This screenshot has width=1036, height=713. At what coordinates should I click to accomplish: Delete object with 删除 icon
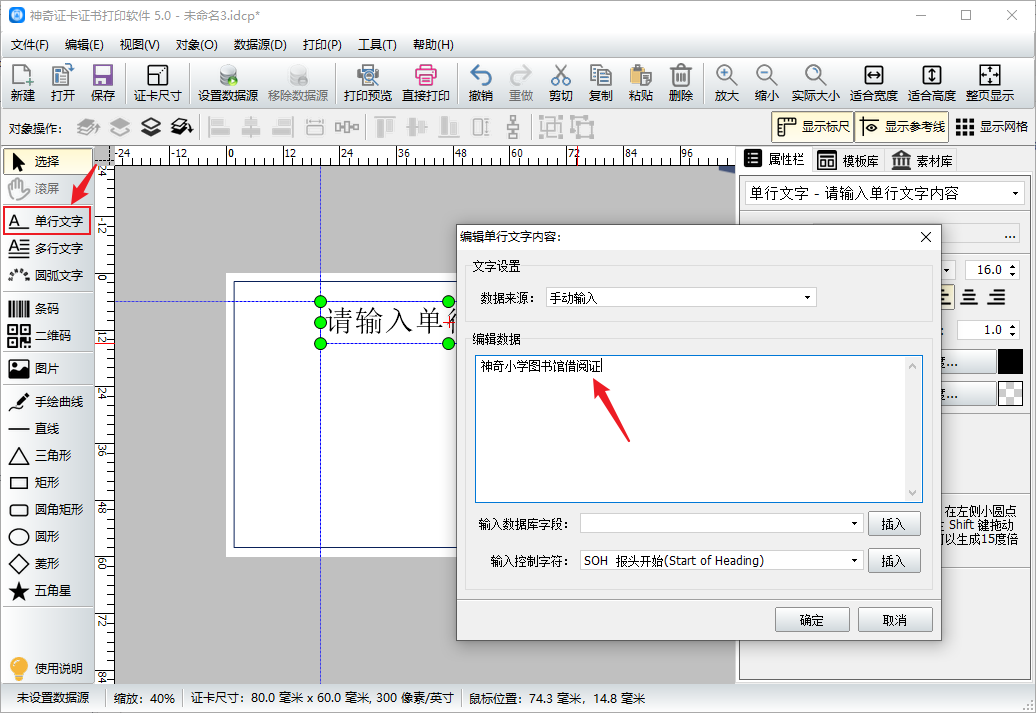tap(681, 83)
